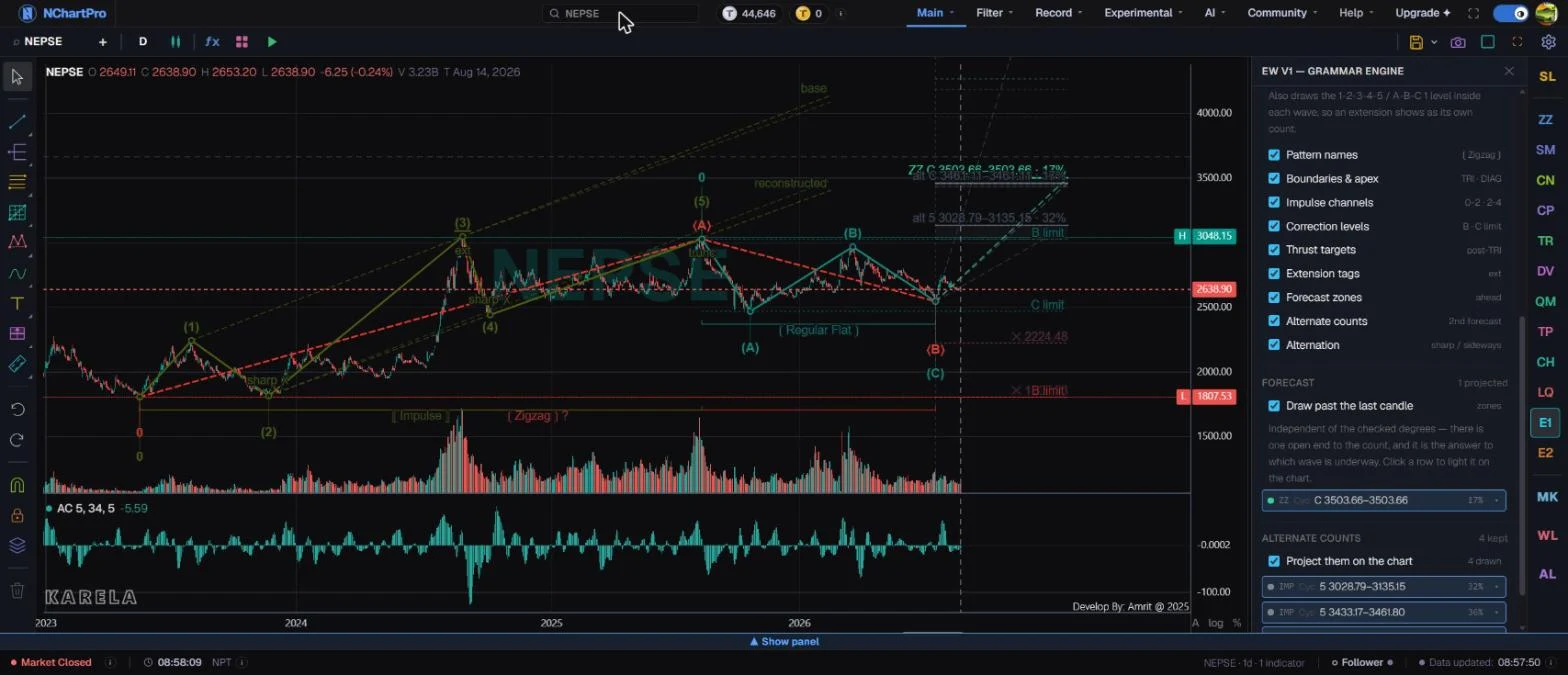1568x675 pixels.
Task: Select the ruler measure tool
Action: [x=17, y=364]
